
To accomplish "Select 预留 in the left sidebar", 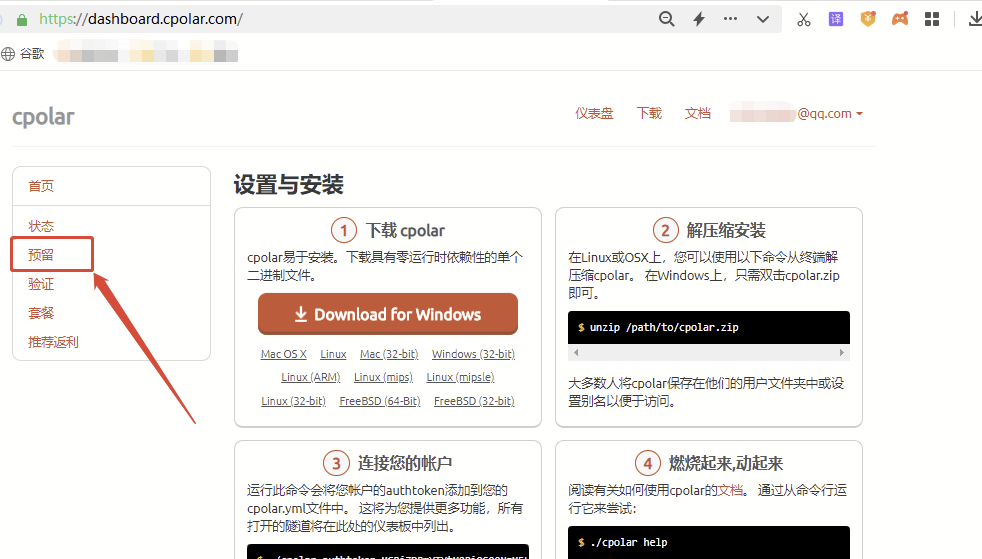I will [41, 255].
